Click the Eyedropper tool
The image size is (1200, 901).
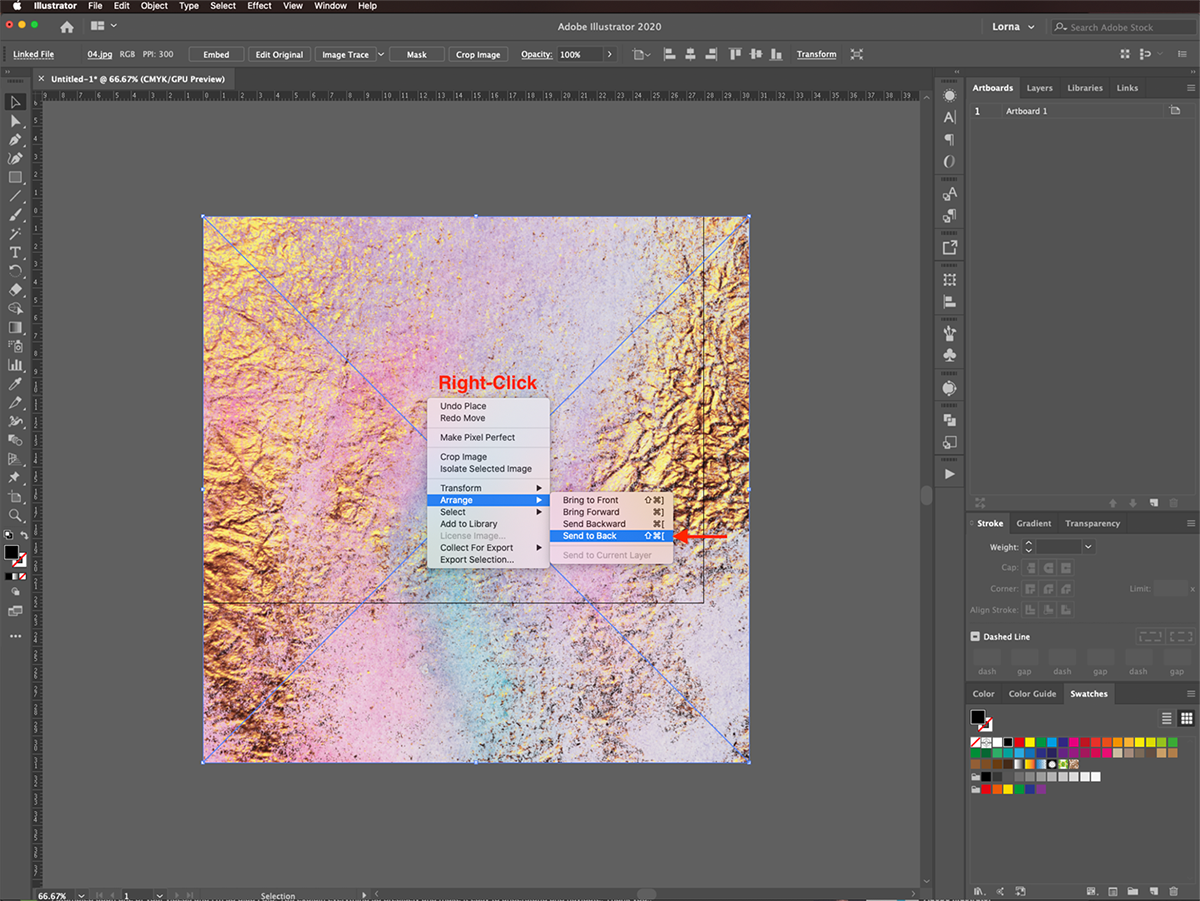(15, 384)
